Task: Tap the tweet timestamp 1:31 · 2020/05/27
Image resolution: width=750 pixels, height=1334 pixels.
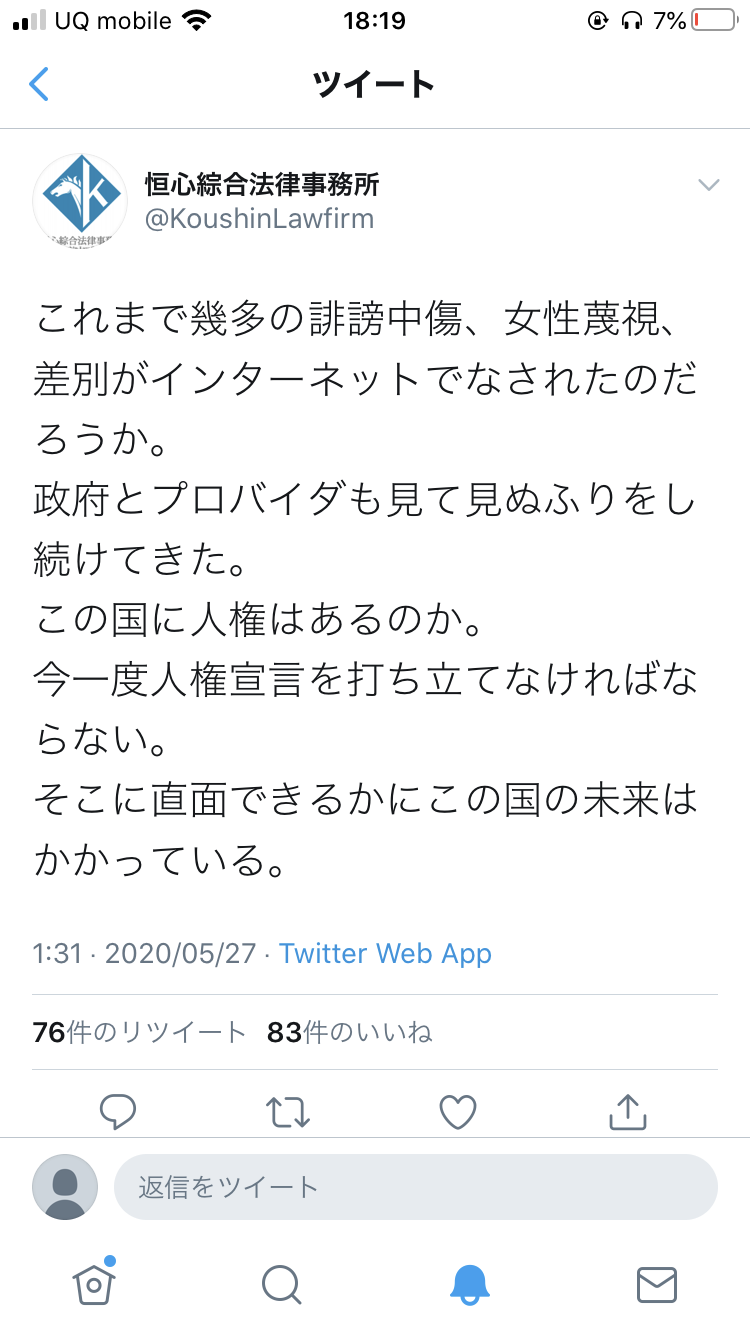Action: (144, 953)
